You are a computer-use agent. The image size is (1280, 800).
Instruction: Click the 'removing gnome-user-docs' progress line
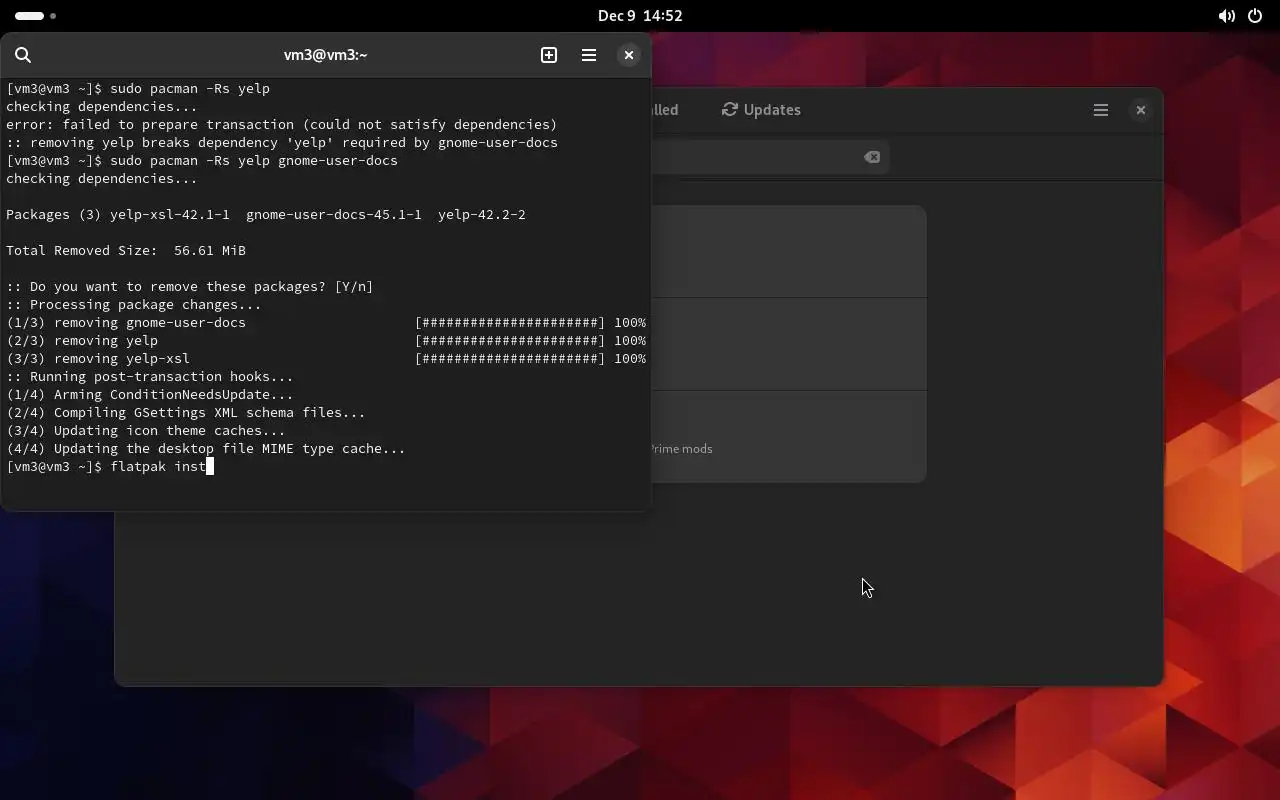tap(326, 323)
